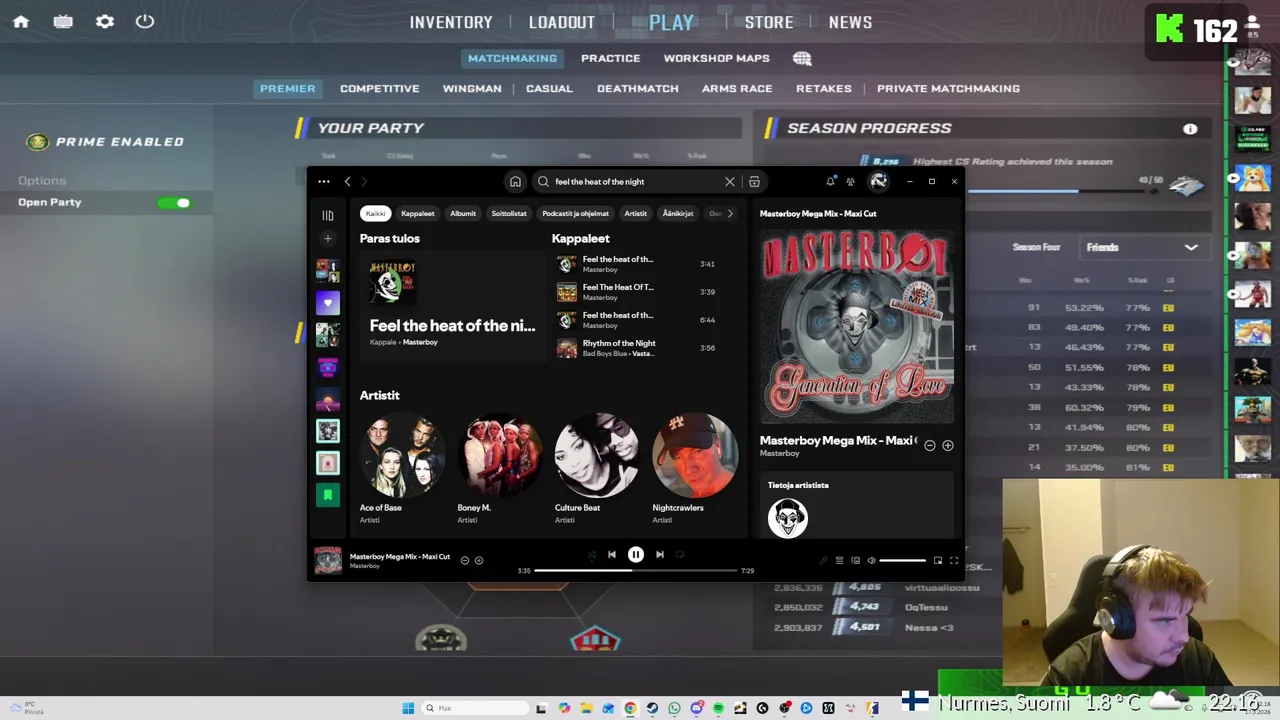Screen dimensions: 1280x720
Task: Open the CS2 Store menu
Action: pyautogui.click(x=769, y=22)
